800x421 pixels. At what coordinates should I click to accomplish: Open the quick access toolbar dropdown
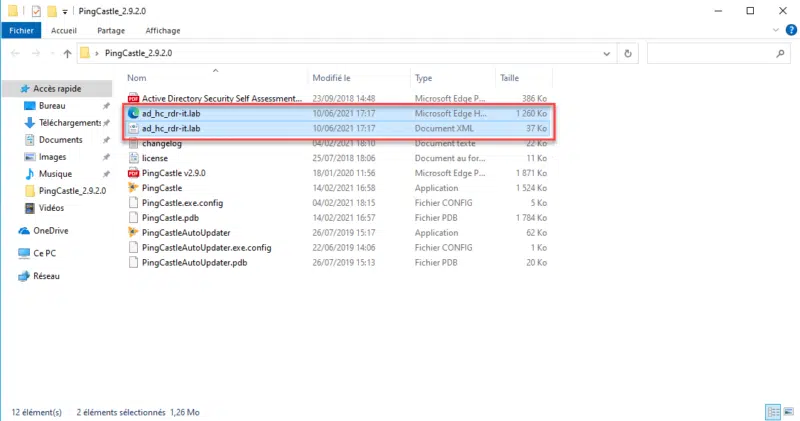pos(65,11)
